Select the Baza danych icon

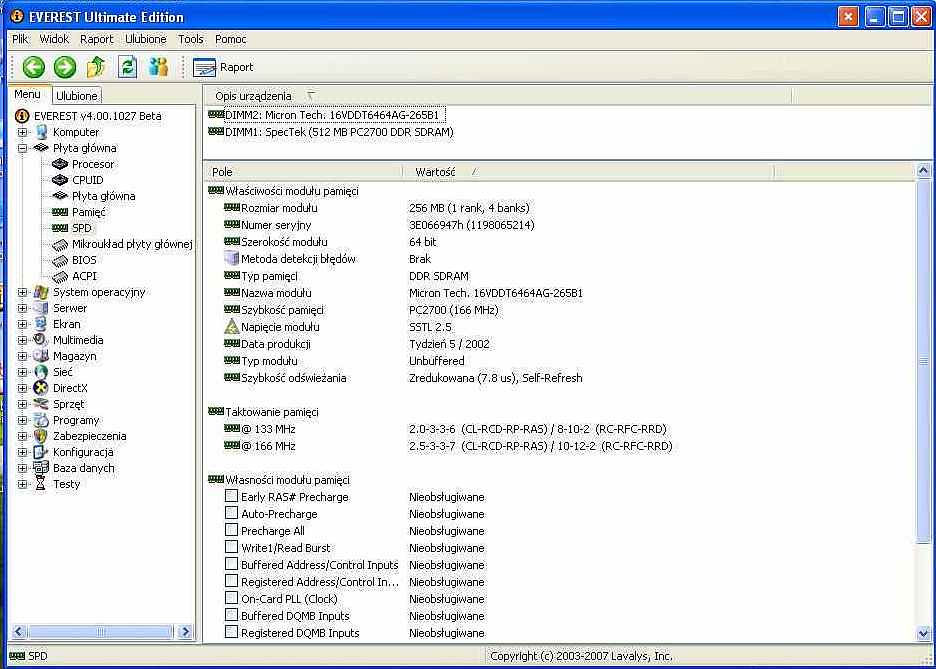click(x=41, y=468)
